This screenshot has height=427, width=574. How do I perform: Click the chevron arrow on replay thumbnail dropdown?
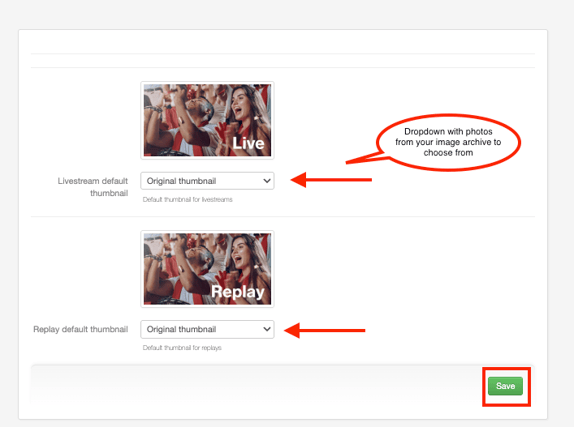point(267,329)
